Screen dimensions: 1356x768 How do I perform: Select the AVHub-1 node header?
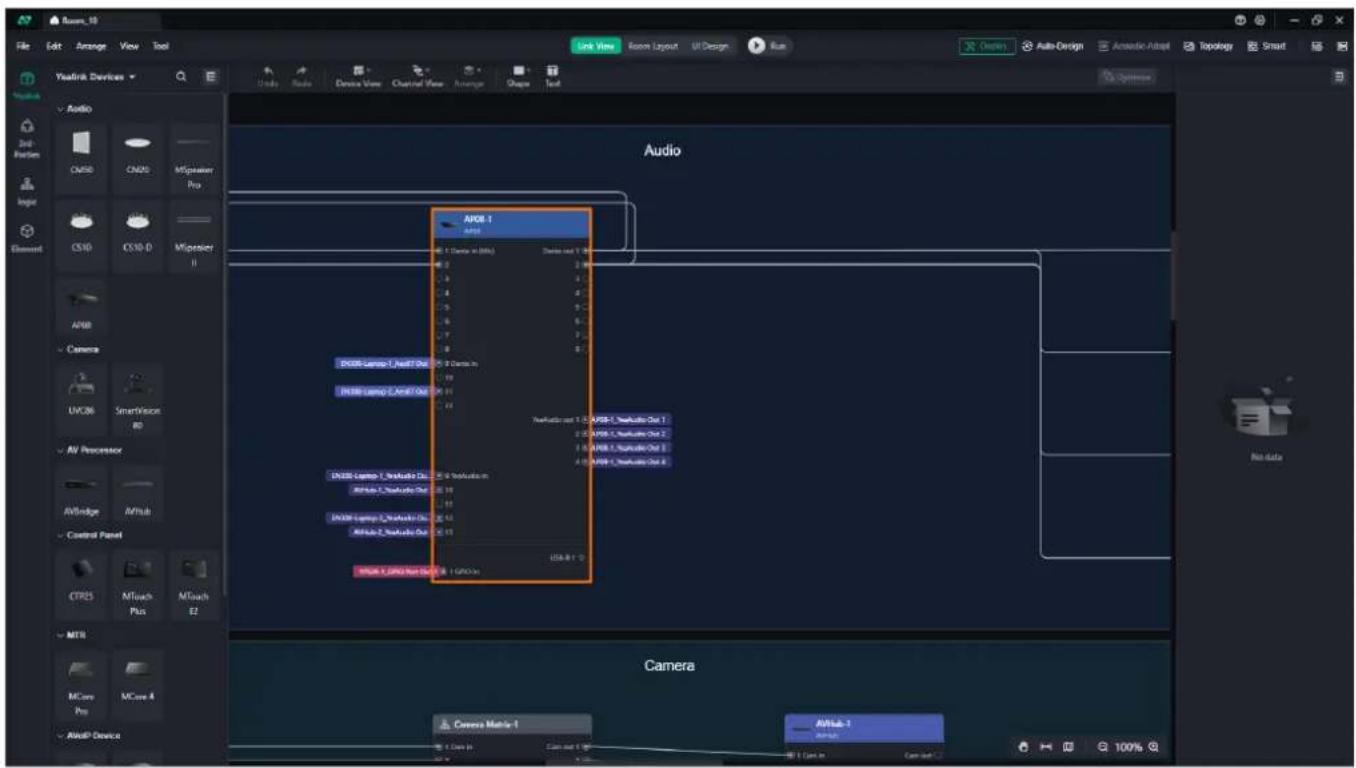coord(864,726)
